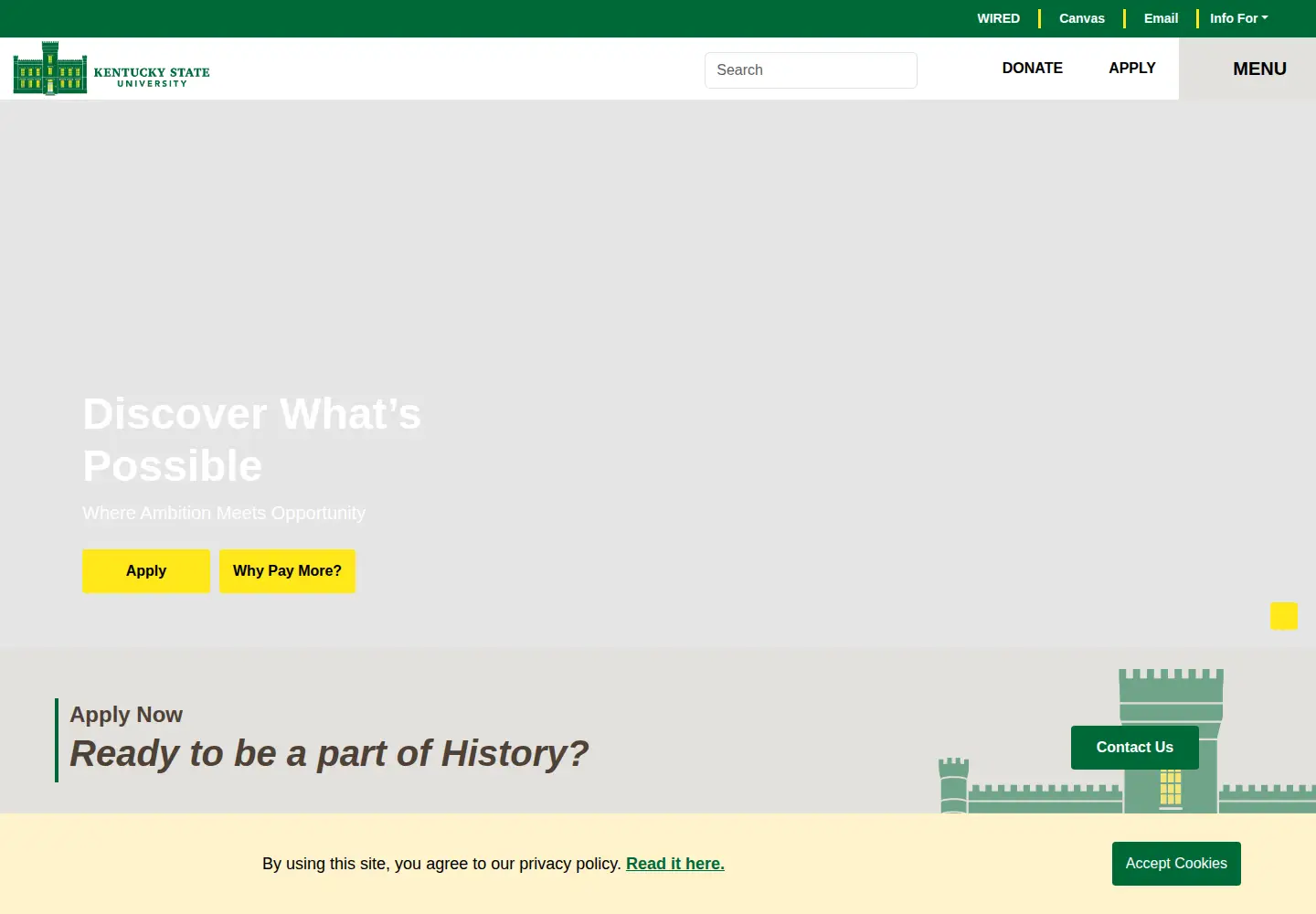Open the WIRED link in top bar
The width and height of the screenshot is (1316, 914).
pyautogui.click(x=998, y=18)
